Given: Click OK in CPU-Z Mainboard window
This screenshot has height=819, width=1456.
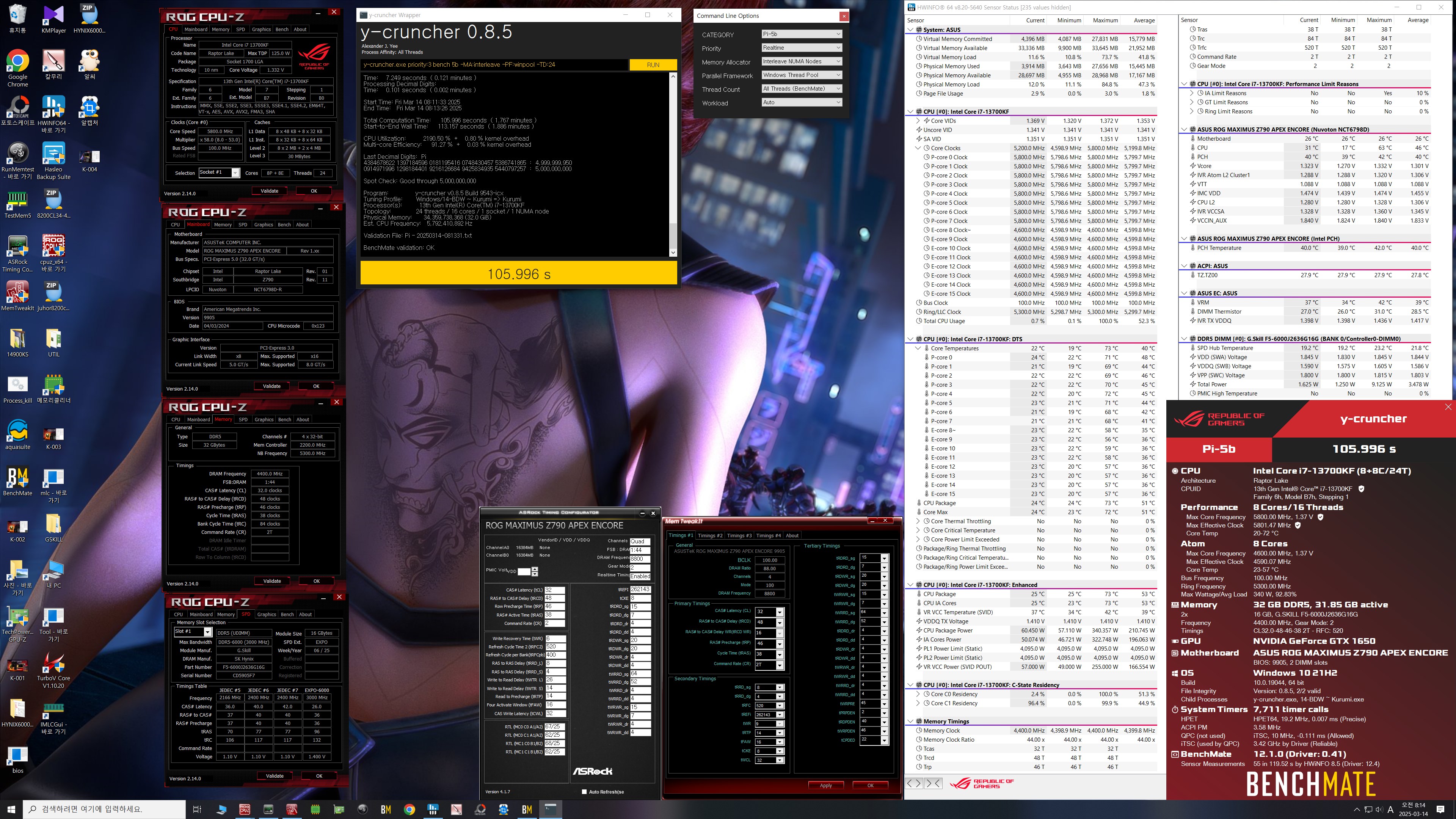Looking at the screenshot, I should point(316,386).
